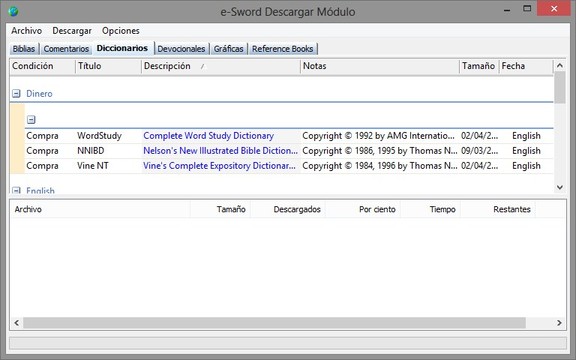Click the Dinero group label

pos(39,94)
